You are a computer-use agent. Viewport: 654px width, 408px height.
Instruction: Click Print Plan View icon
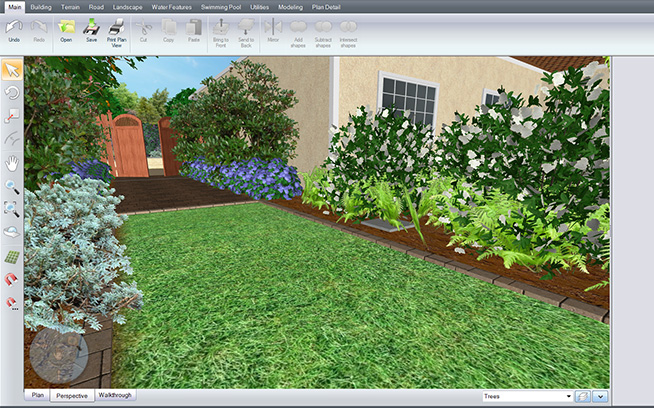[116, 28]
